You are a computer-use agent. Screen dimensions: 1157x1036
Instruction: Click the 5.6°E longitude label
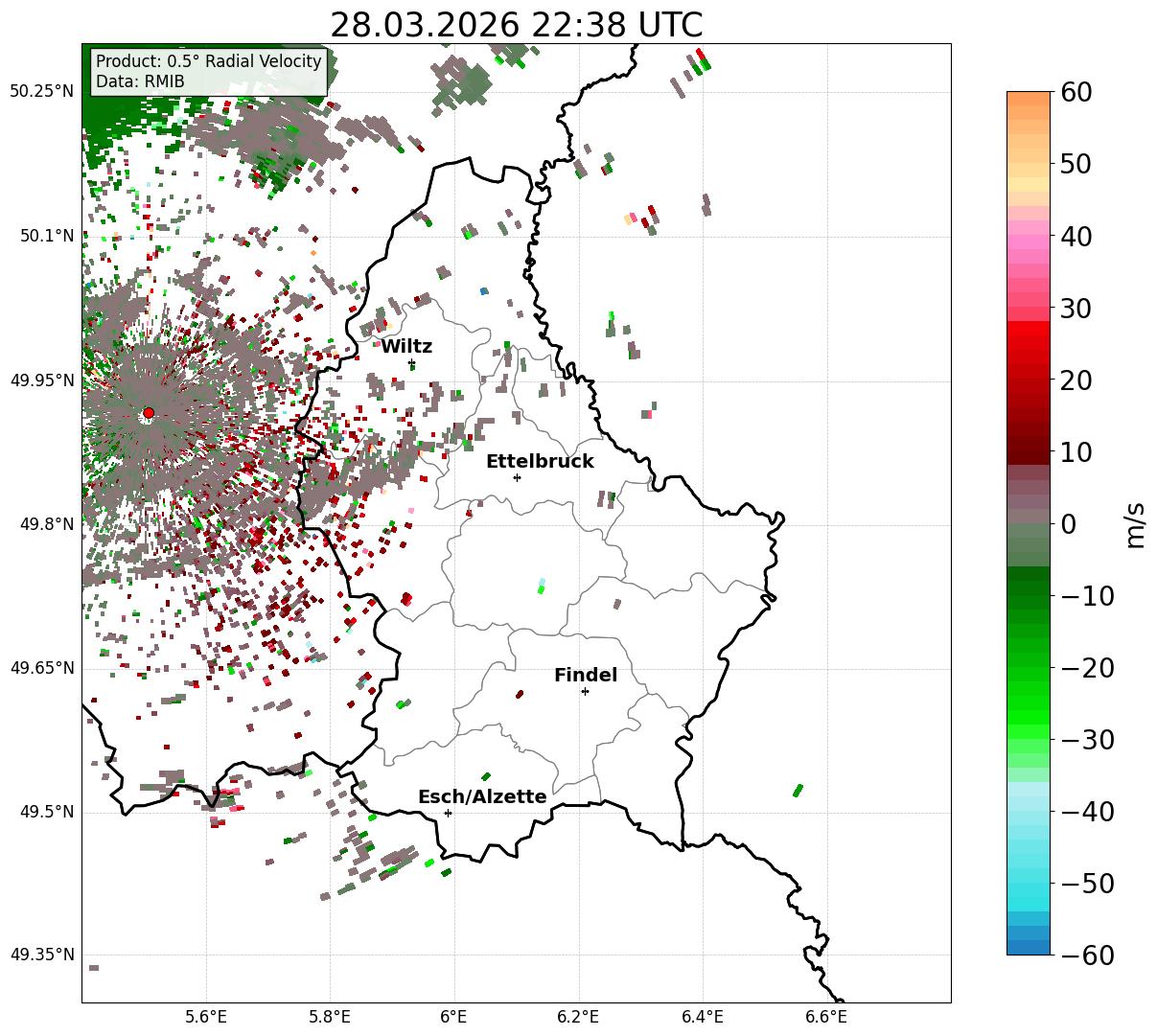(x=206, y=1017)
